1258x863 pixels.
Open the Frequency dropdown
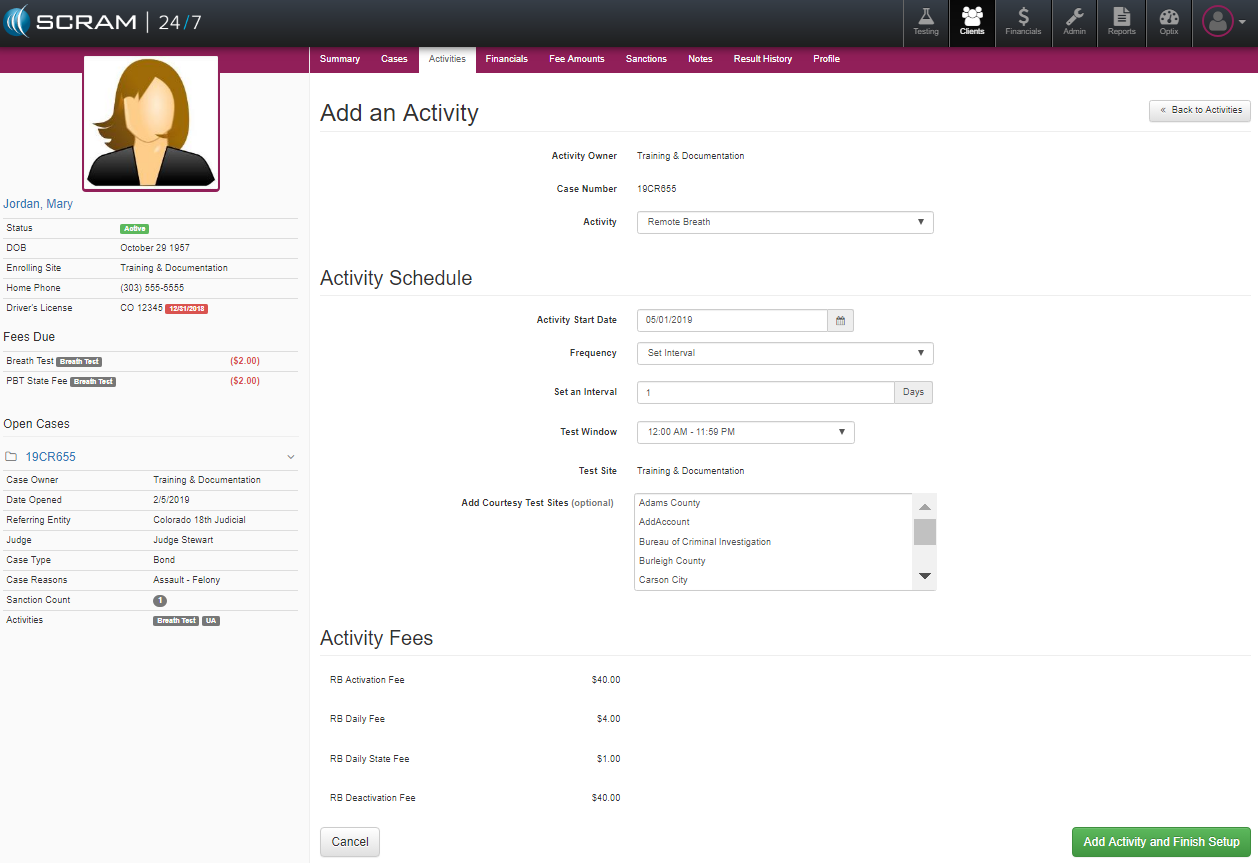(785, 353)
